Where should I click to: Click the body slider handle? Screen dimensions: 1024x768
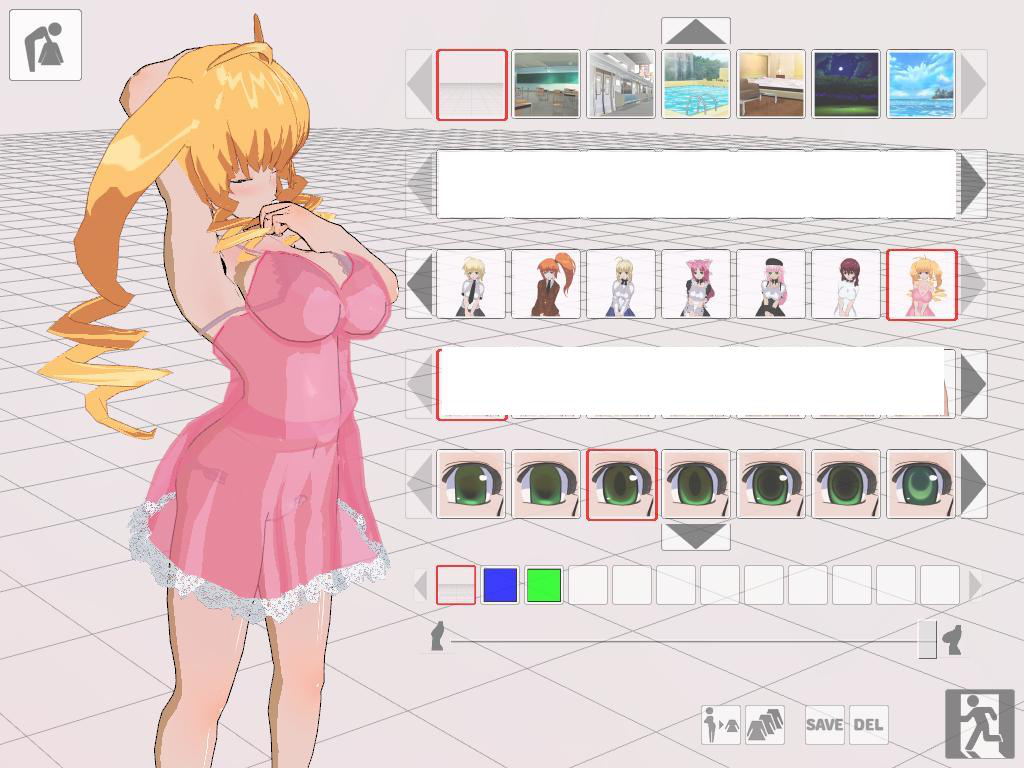tap(927, 639)
